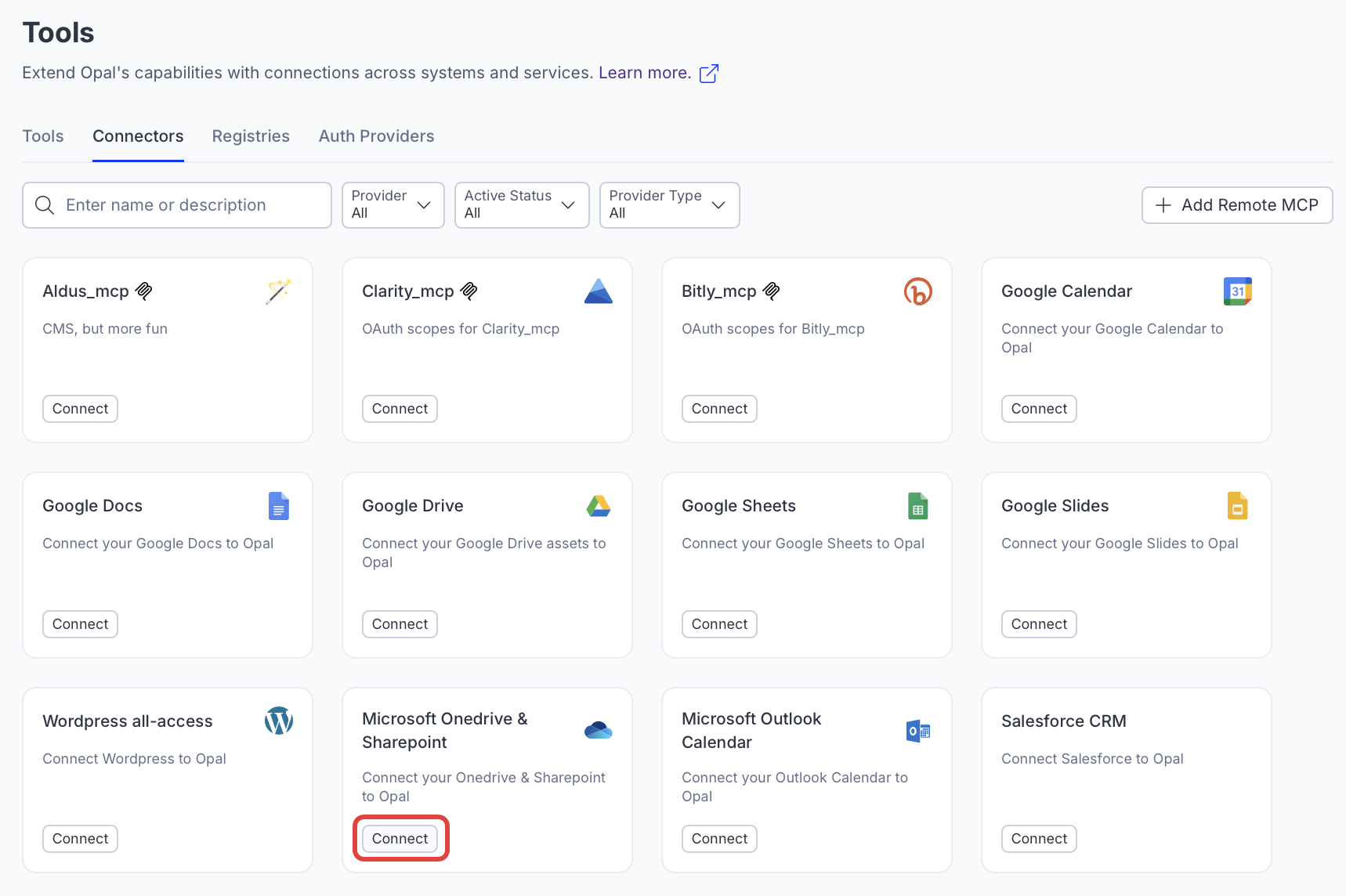Viewport: 1346px width, 896px height.
Task: Click the Microsoft Outlook Calendar icon
Action: click(x=917, y=731)
